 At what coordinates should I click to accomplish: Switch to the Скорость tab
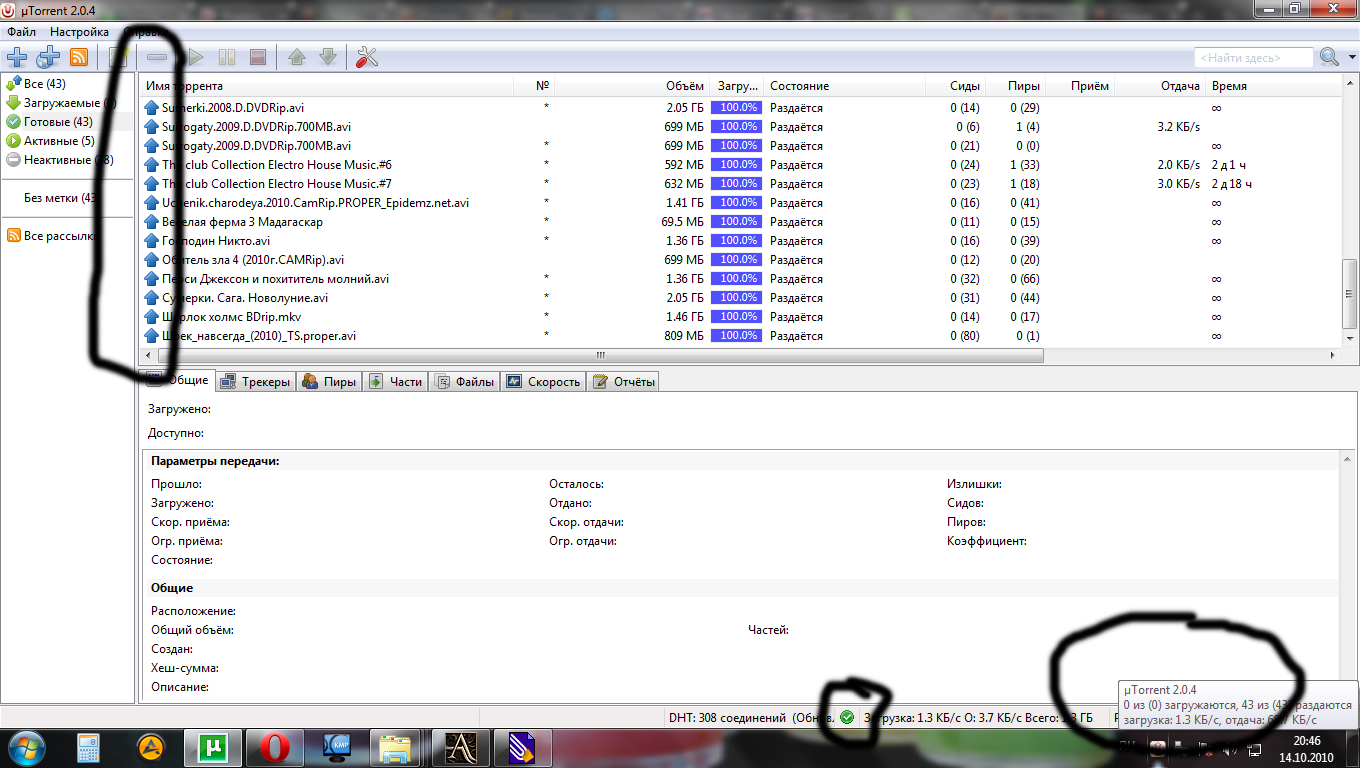543,381
